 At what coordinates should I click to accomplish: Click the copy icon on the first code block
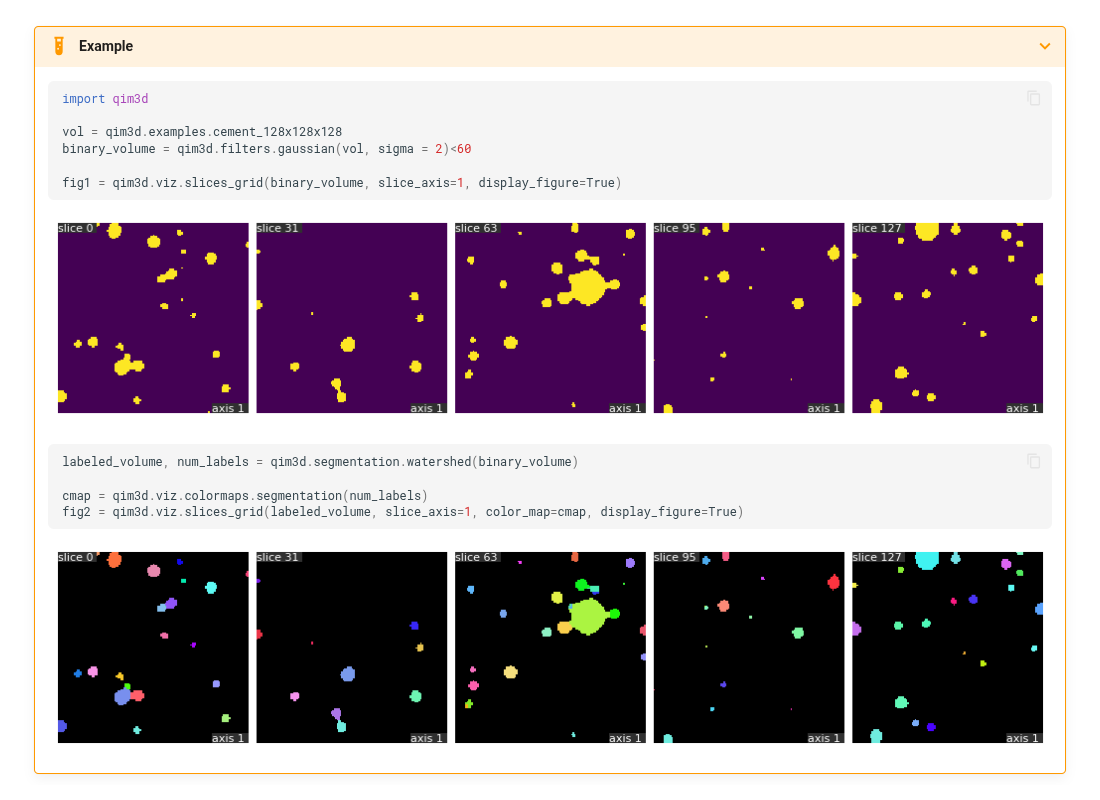click(1032, 98)
